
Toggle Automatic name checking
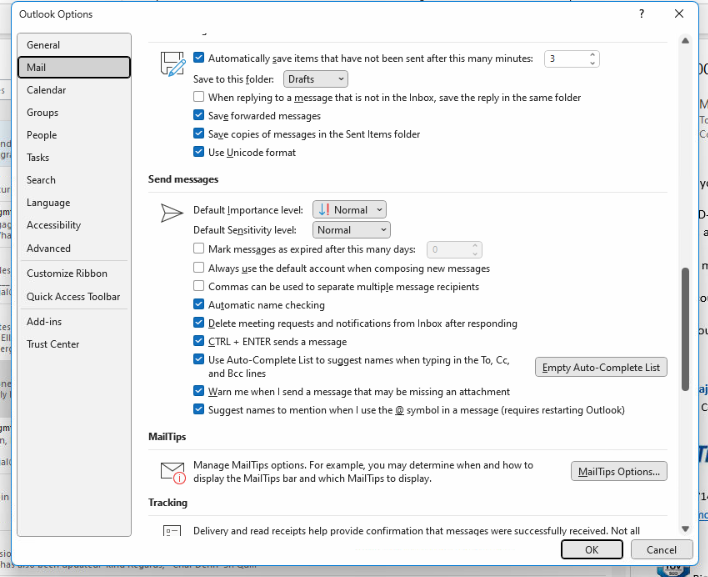(x=199, y=304)
